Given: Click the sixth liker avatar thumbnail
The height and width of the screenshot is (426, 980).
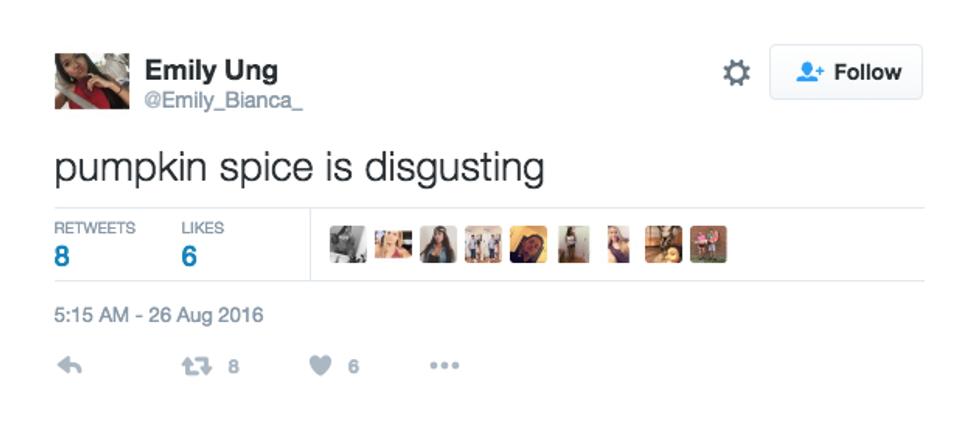Looking at the screenshot, I should point(573,245).
